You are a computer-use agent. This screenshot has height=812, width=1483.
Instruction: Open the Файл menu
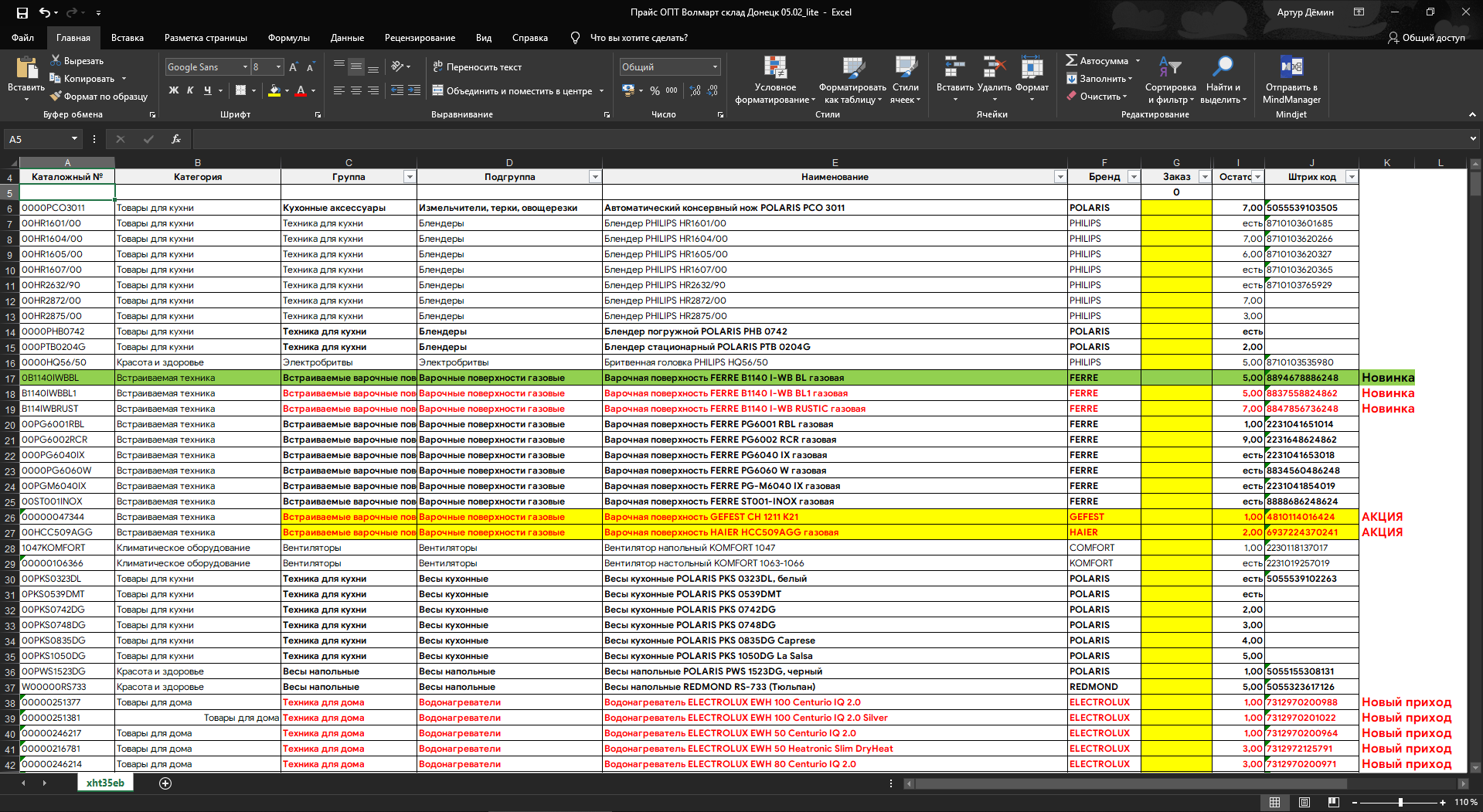coord(22,38)
